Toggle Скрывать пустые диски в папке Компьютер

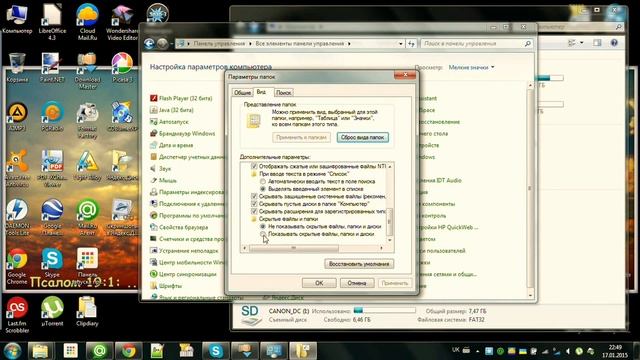coord(254,204)
